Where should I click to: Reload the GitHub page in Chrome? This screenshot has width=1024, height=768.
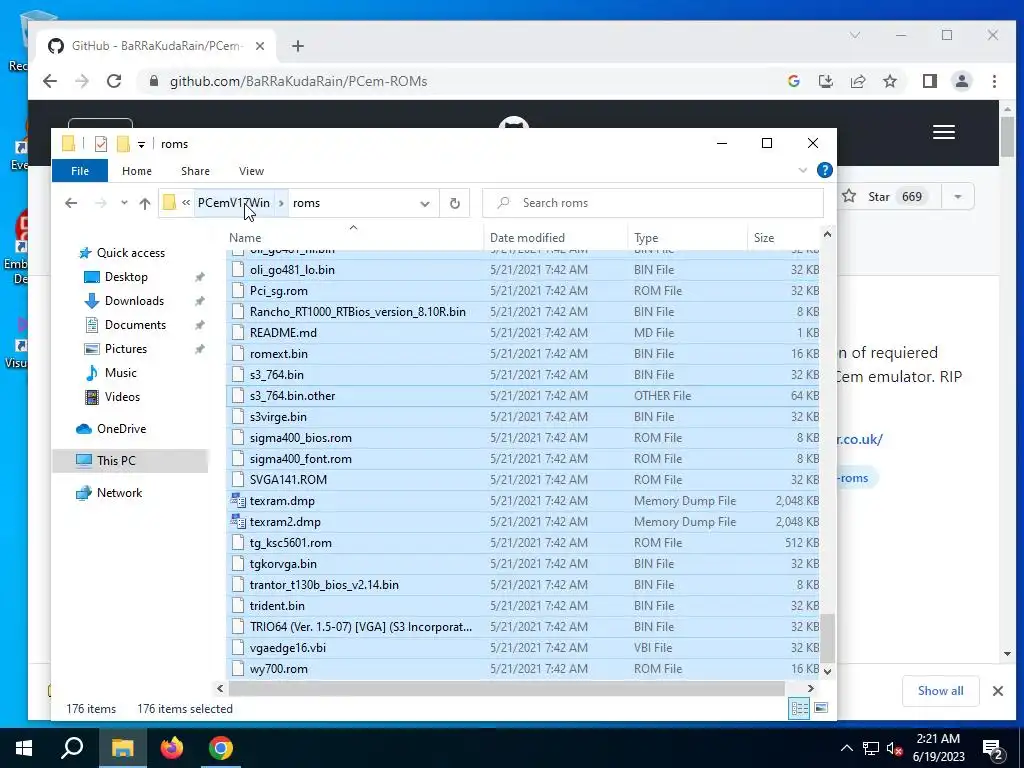click(x=114, y=81)
